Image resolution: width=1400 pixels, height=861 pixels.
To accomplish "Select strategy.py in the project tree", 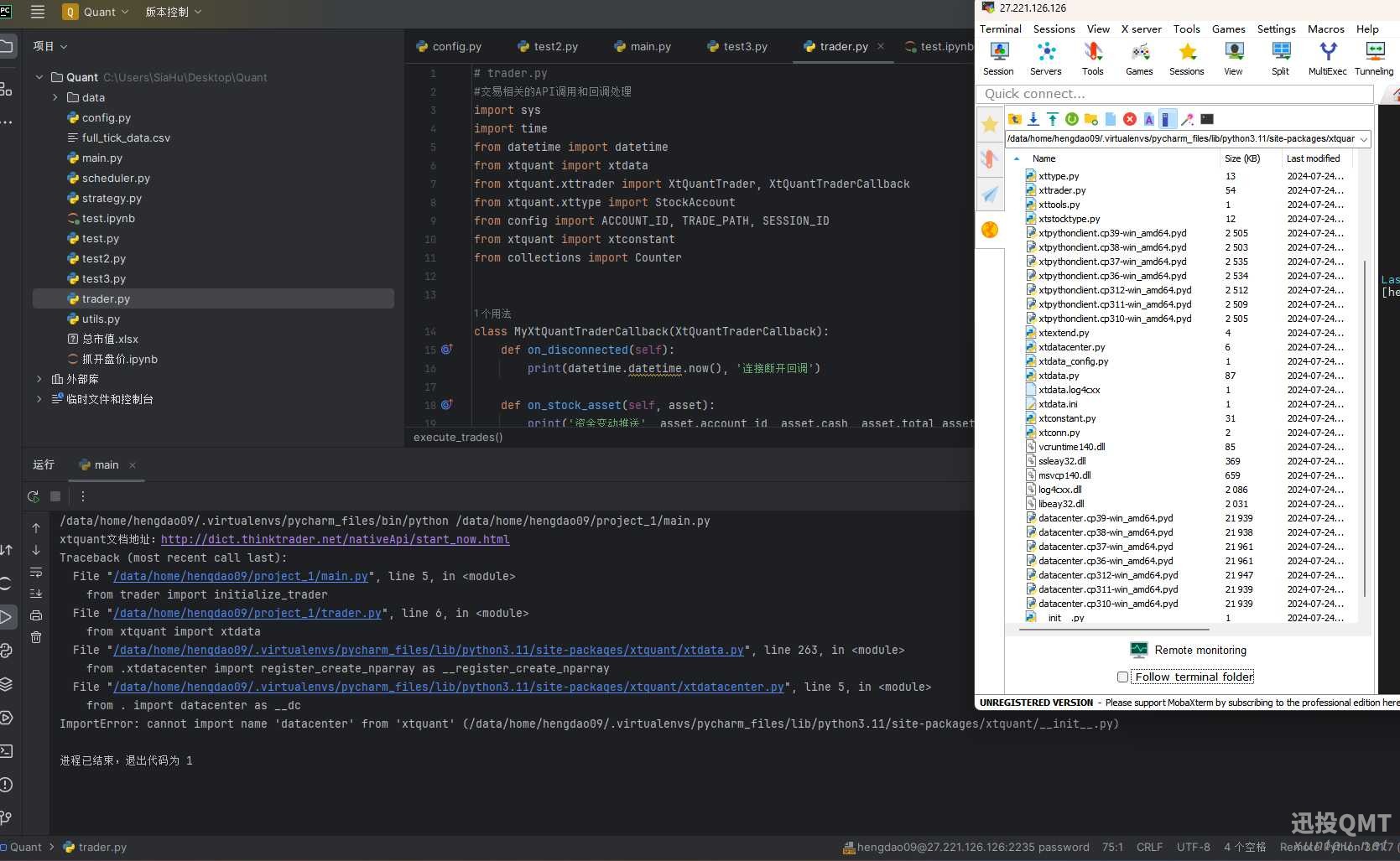I will click(112, 198).
